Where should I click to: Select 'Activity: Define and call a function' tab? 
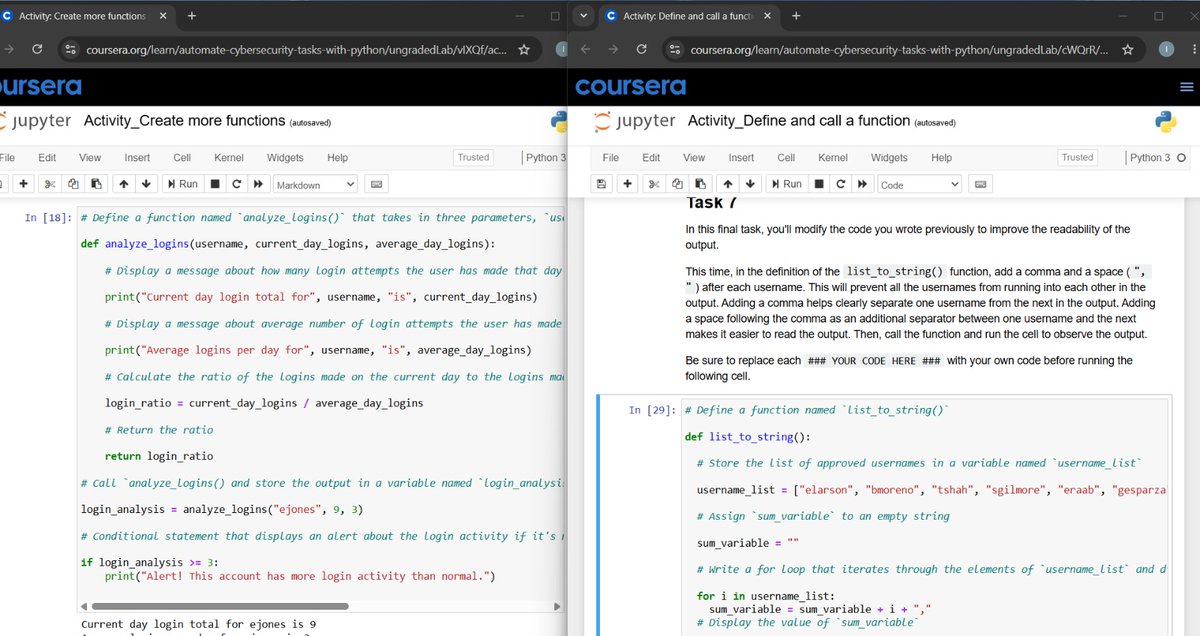tap(691, 16)
